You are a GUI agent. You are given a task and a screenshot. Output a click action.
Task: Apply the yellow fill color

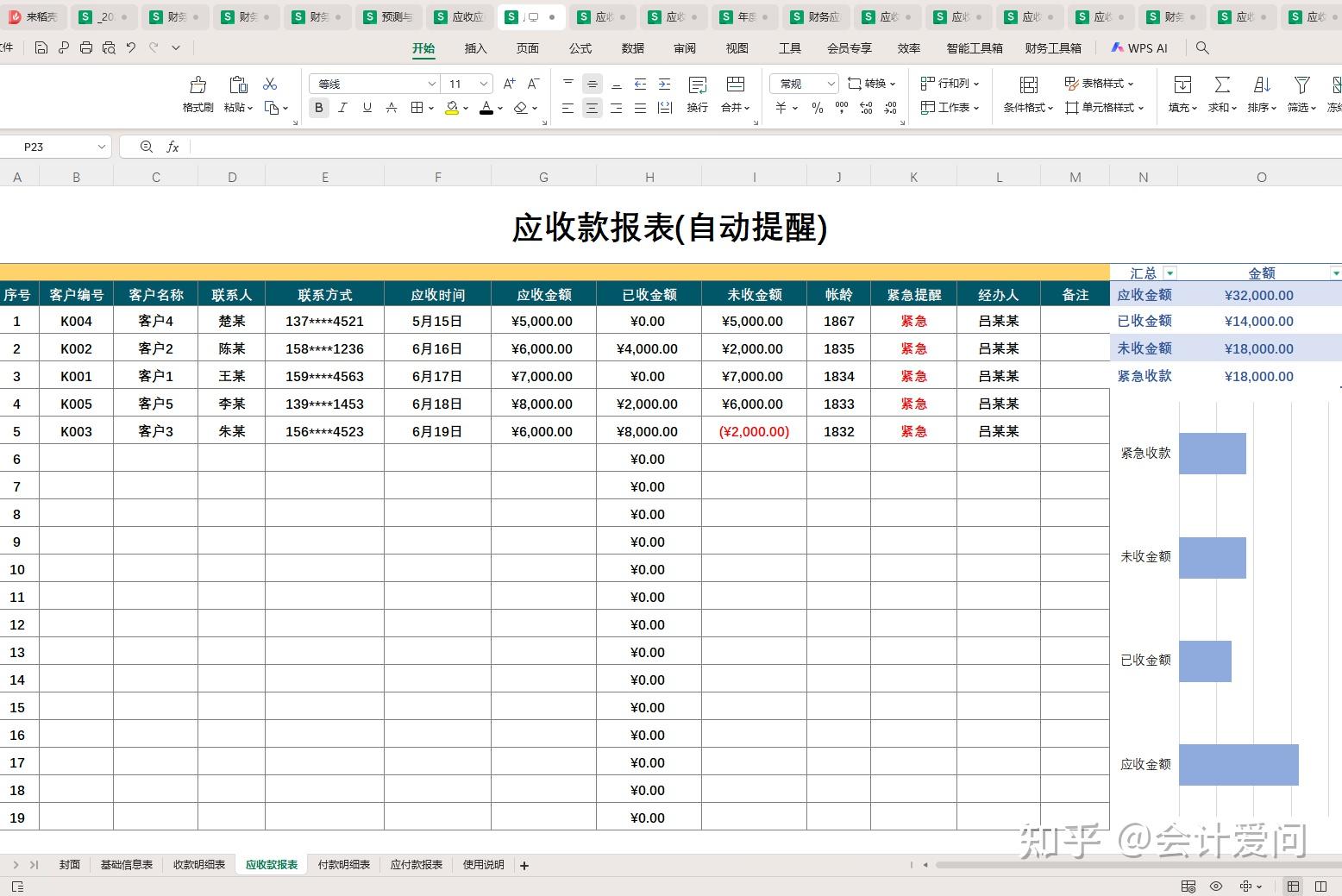452,108
